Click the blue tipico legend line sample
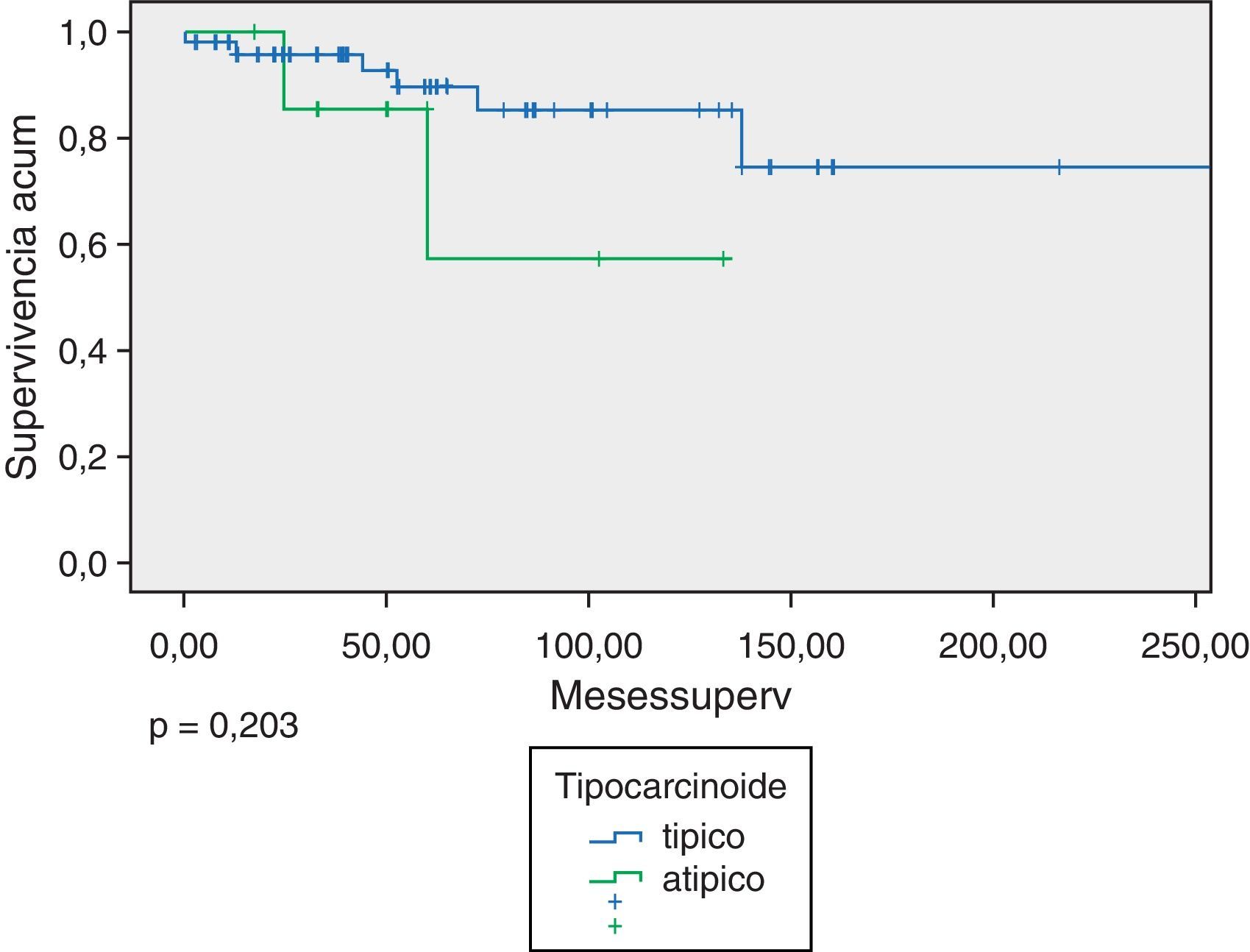1250x952 pixels. tap(615, 837)
